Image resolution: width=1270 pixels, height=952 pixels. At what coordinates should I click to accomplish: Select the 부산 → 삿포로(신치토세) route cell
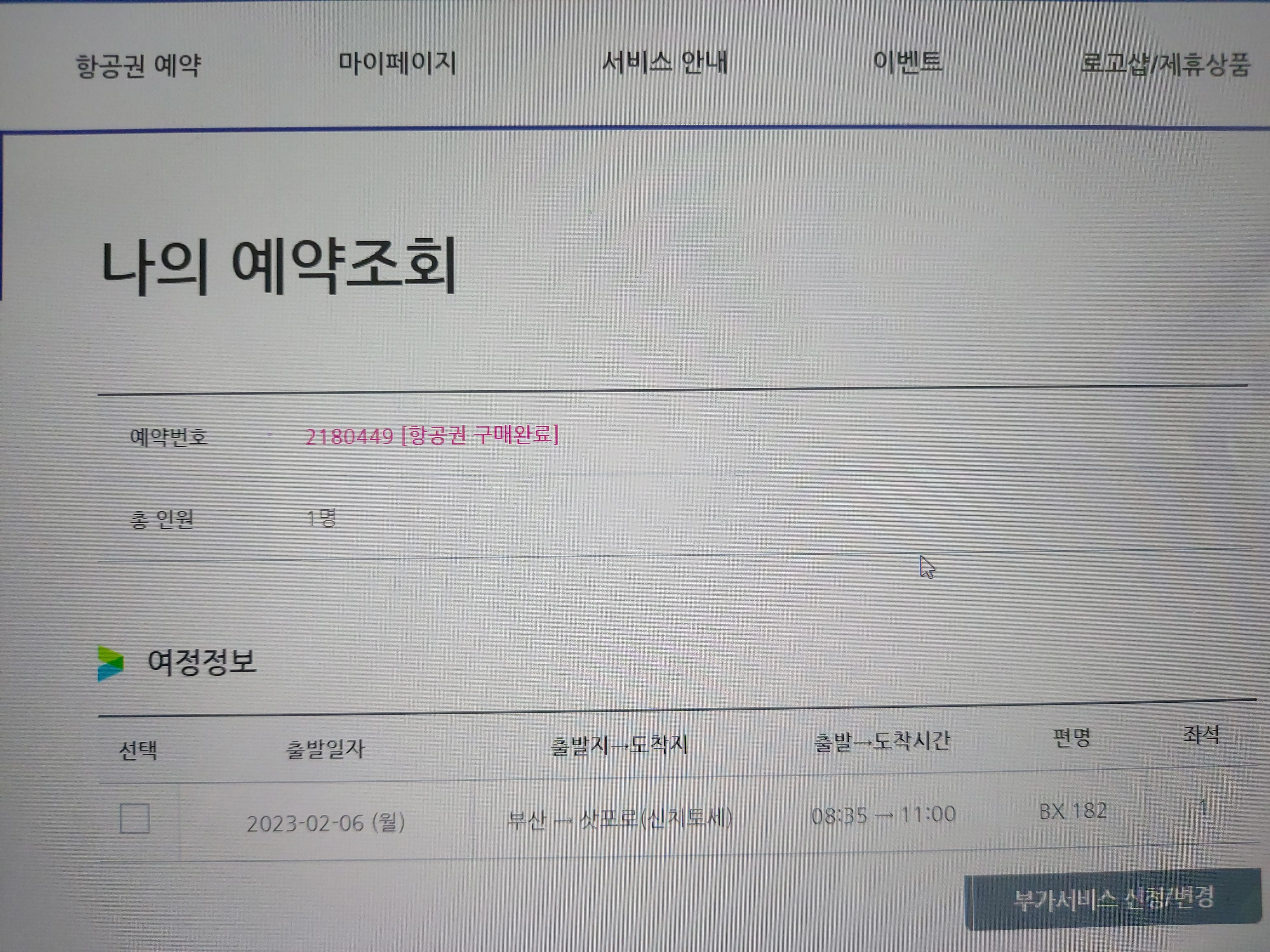pyautogui.click(x=620, y=818)
